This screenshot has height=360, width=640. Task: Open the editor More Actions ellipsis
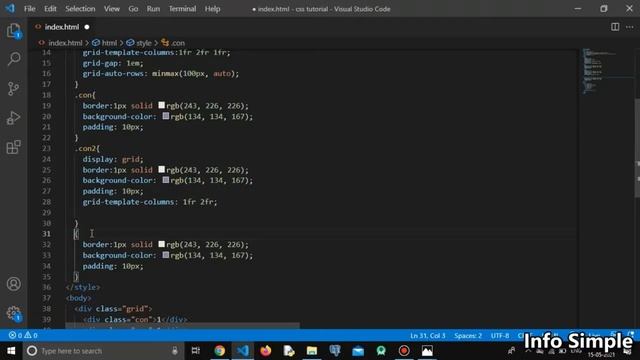click(629, 27)
